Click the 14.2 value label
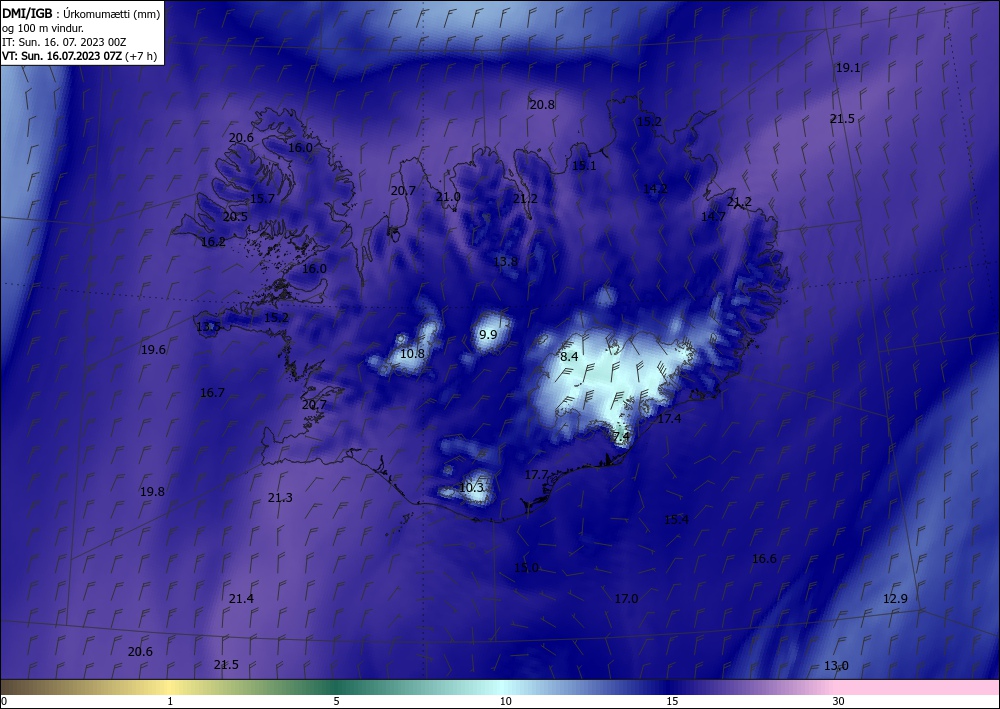The height and width of the screenshot is (709, 1000). pos(655,189)
